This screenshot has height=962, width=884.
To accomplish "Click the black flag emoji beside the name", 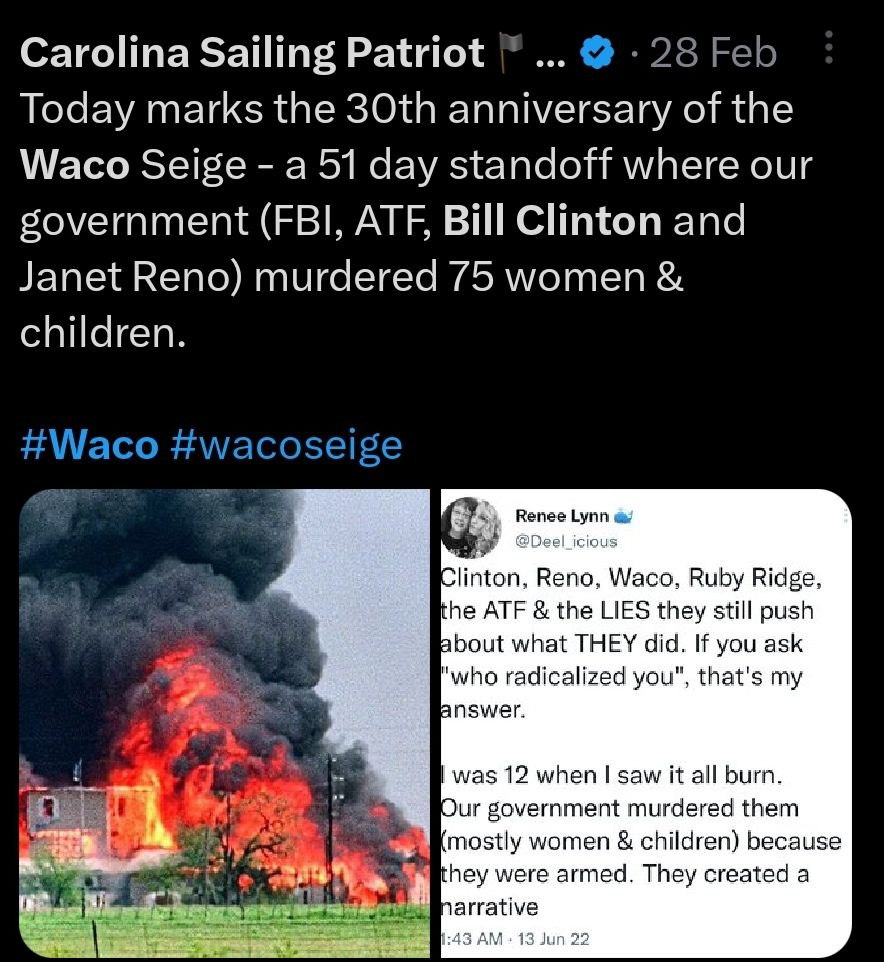I will (x=510, y=50).
